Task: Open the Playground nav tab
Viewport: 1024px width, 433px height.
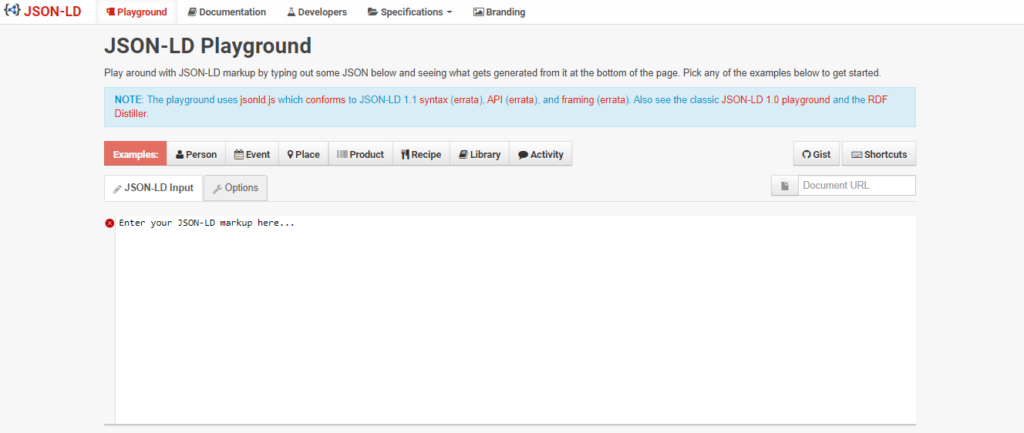Action: click(136, 12)
